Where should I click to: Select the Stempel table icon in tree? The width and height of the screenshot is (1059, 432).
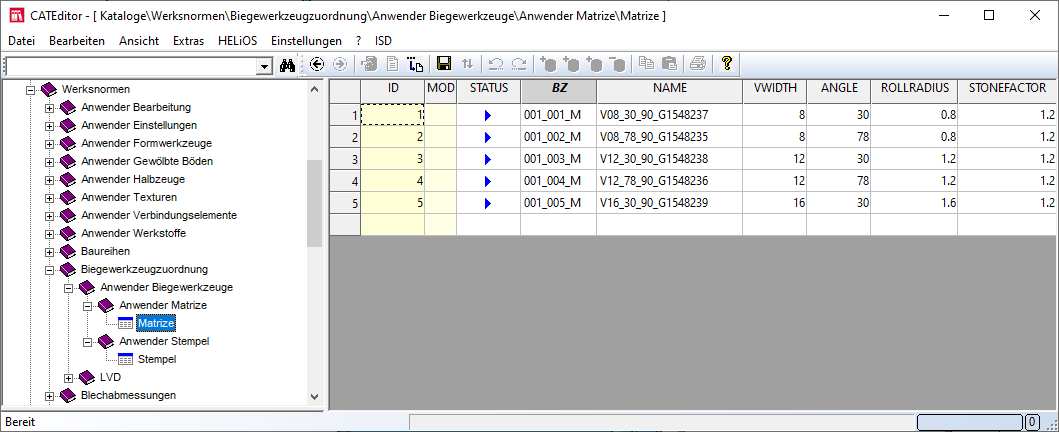click(125, 359)
